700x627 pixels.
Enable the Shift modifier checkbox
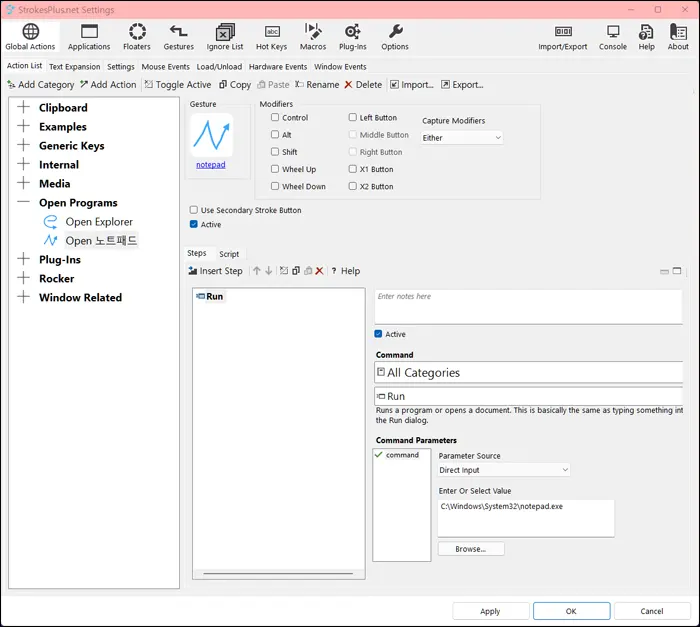click(x=275, y=151)
